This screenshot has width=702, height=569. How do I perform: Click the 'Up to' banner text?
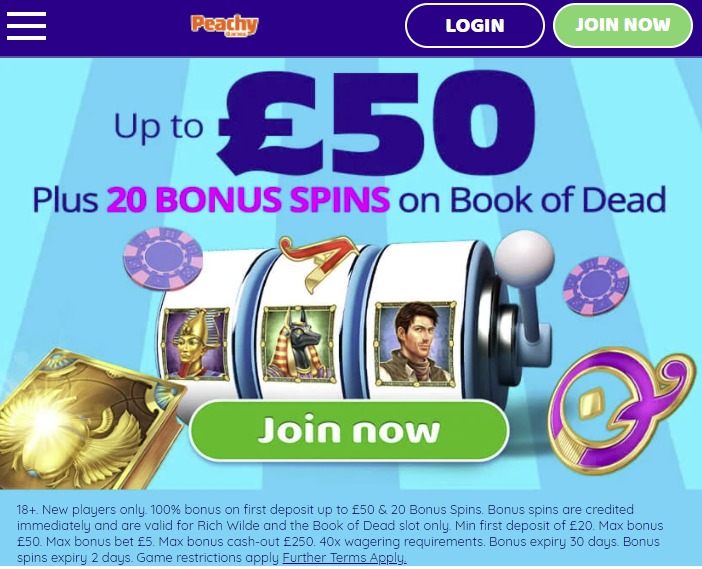(x=158, y=126)
